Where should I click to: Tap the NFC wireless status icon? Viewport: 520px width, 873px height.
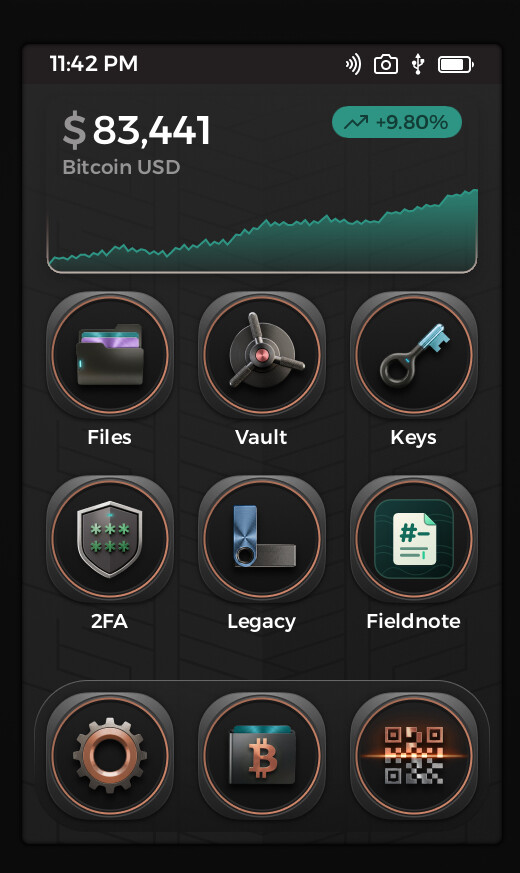click(x=353, y=65)
